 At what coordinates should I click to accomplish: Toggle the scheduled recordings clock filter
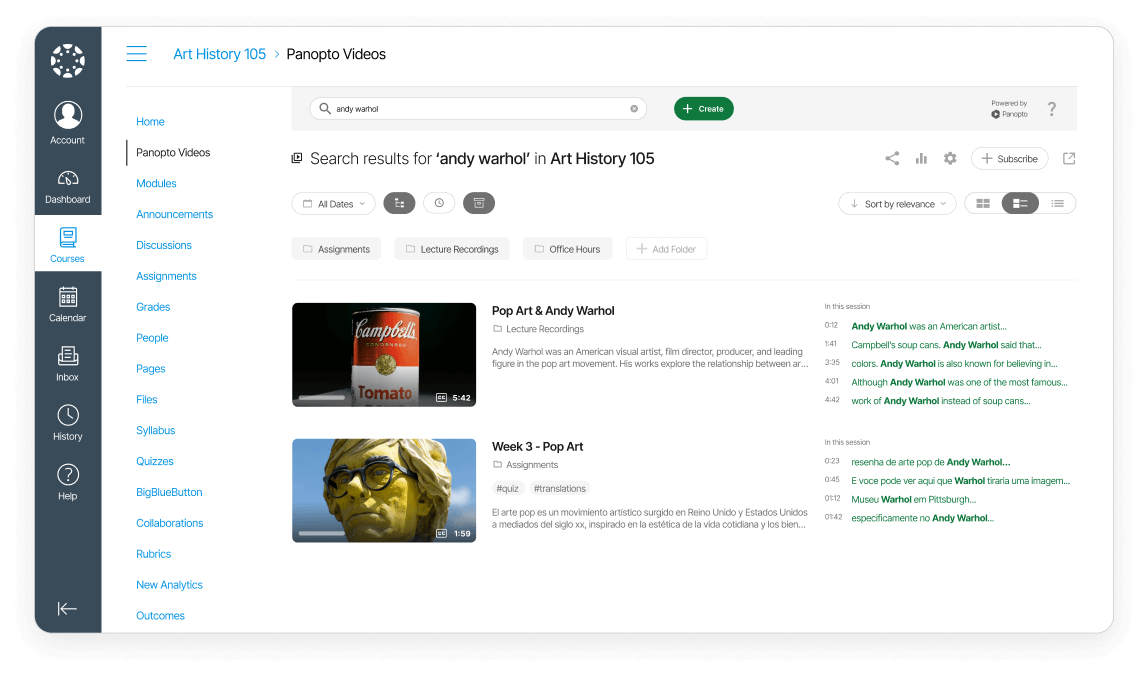click(x=439, y=203)
